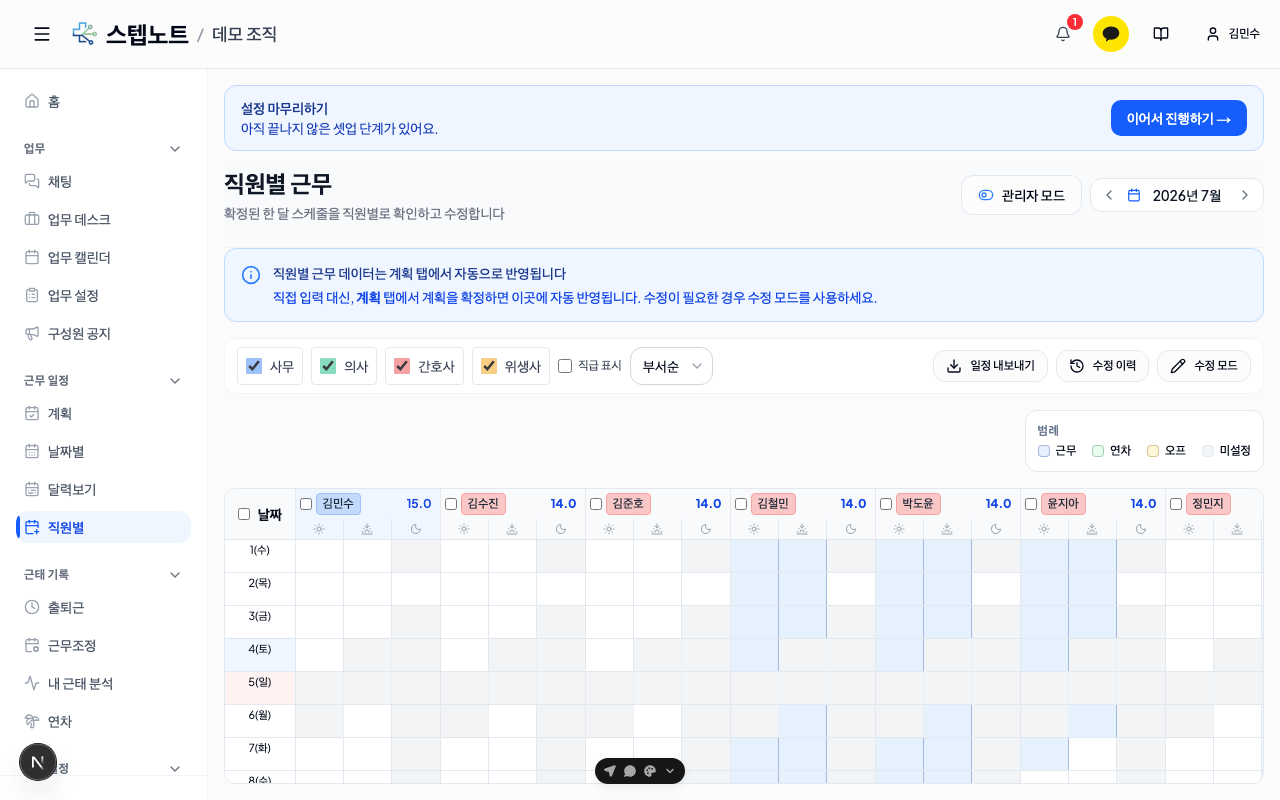Screen dimensions: 1280x800
Task: Enable the 직급 표시 checkbox
Action: pyautogui.click(x=565, y=366)
